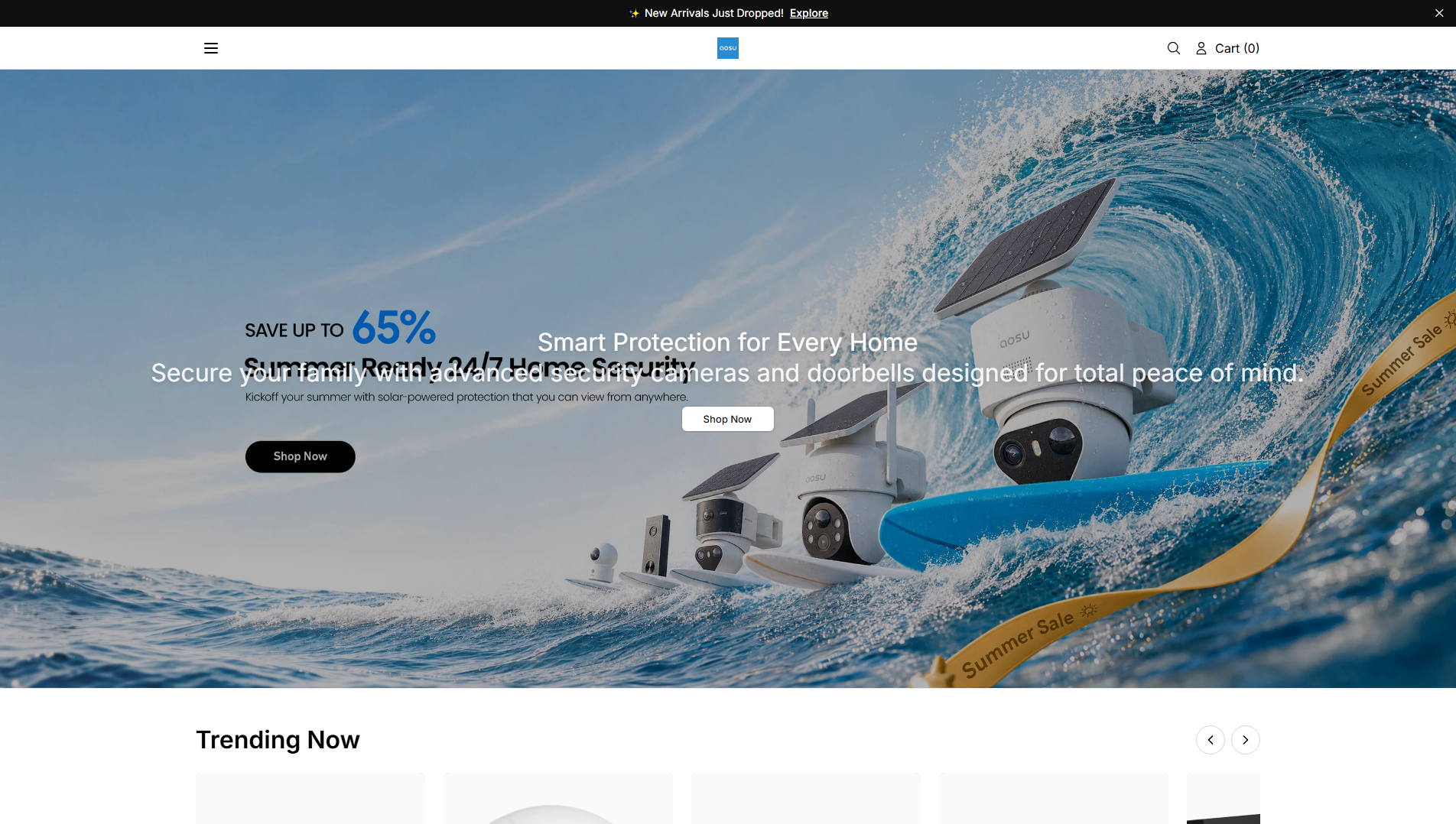Click 'Smart Protection for Every Home' headline

[x=727, y=342]
